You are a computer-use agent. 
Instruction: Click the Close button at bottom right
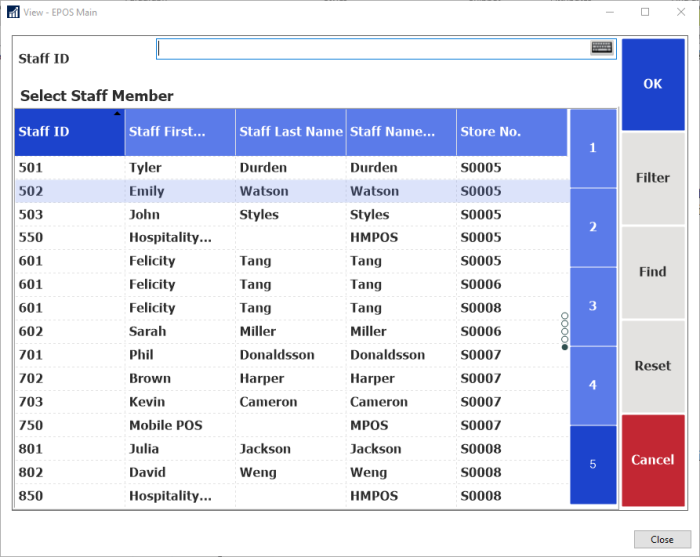(662, 540)
